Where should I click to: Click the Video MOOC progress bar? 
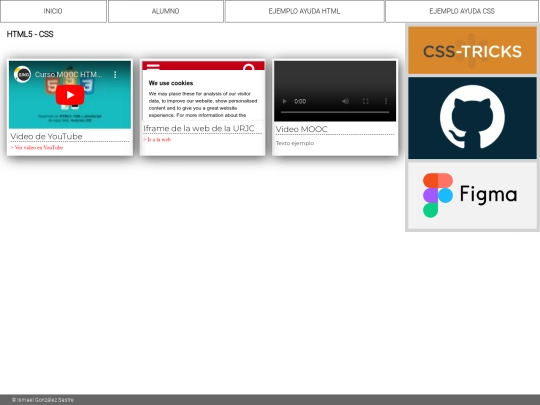point(335,112)
